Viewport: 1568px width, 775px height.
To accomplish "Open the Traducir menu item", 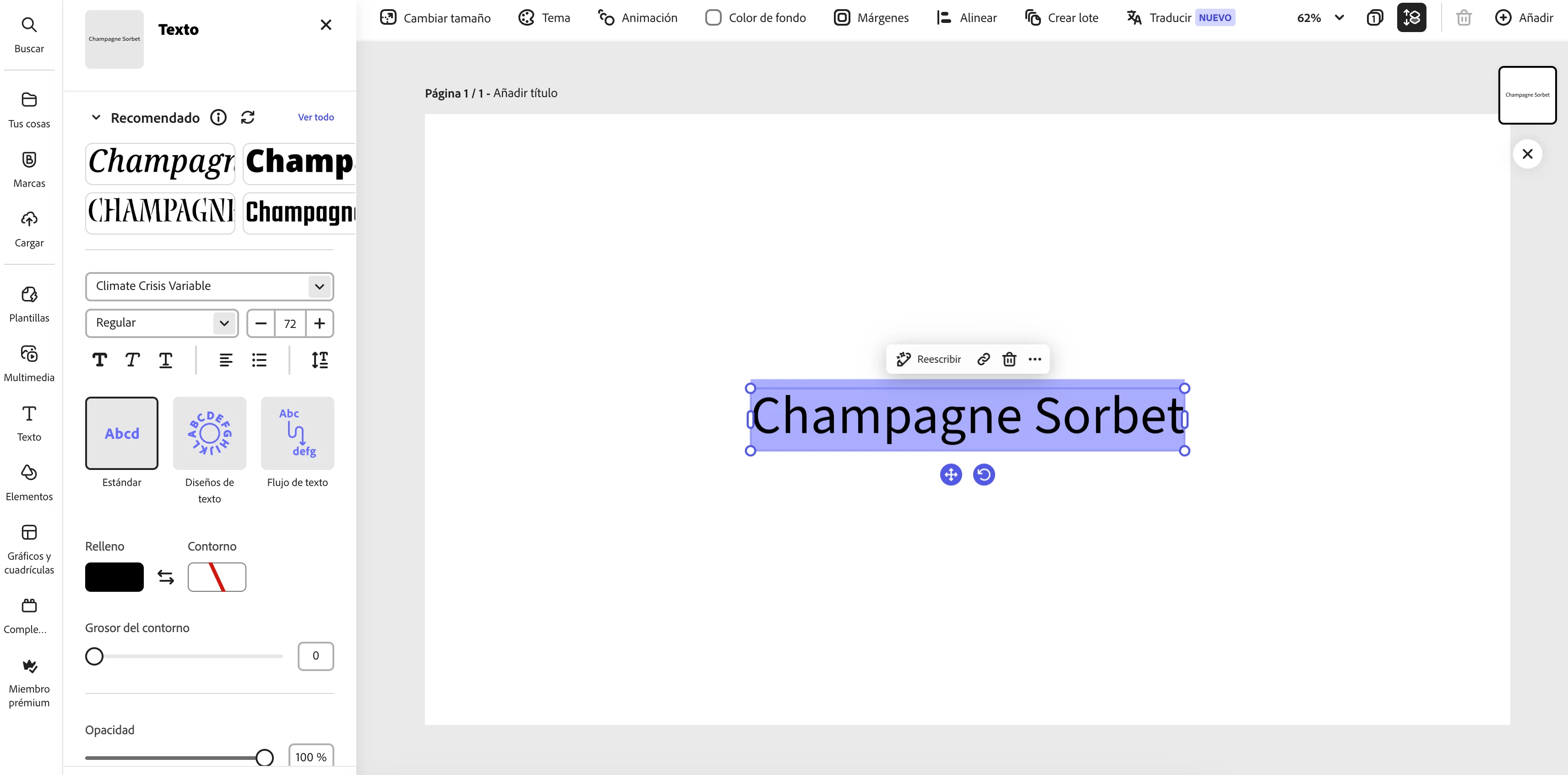I will coord(1169,18).
